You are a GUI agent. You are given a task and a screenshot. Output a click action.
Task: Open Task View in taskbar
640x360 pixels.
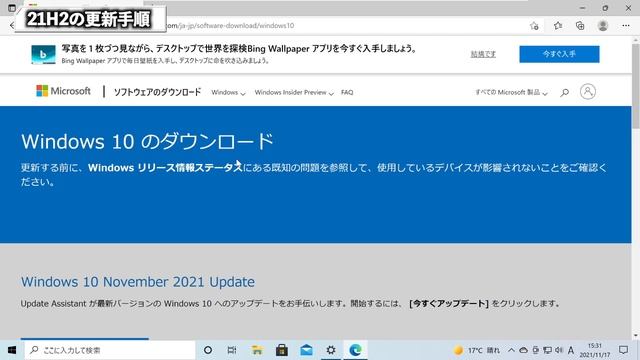pyautogui.click(x=232, y=350)
